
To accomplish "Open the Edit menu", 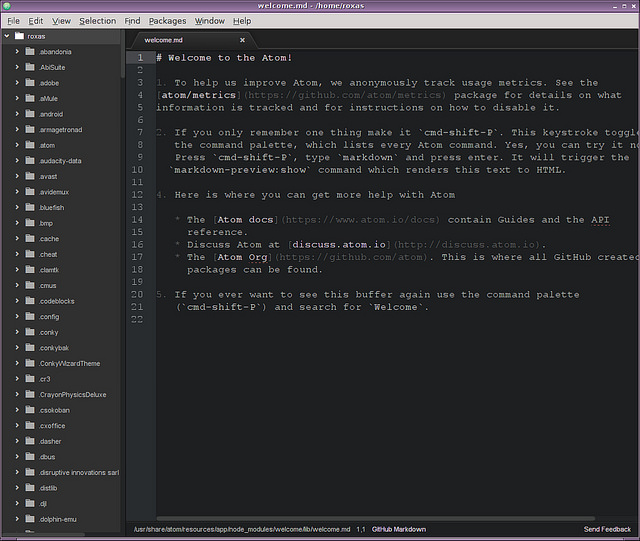I will [36, 21].
